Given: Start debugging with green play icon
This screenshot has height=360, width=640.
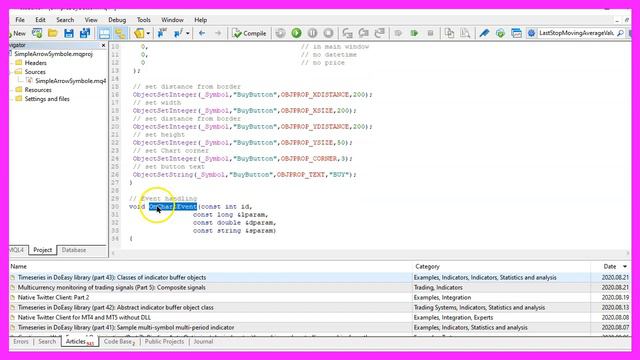Looking at the screenshot, I should (x=296, y=33).
